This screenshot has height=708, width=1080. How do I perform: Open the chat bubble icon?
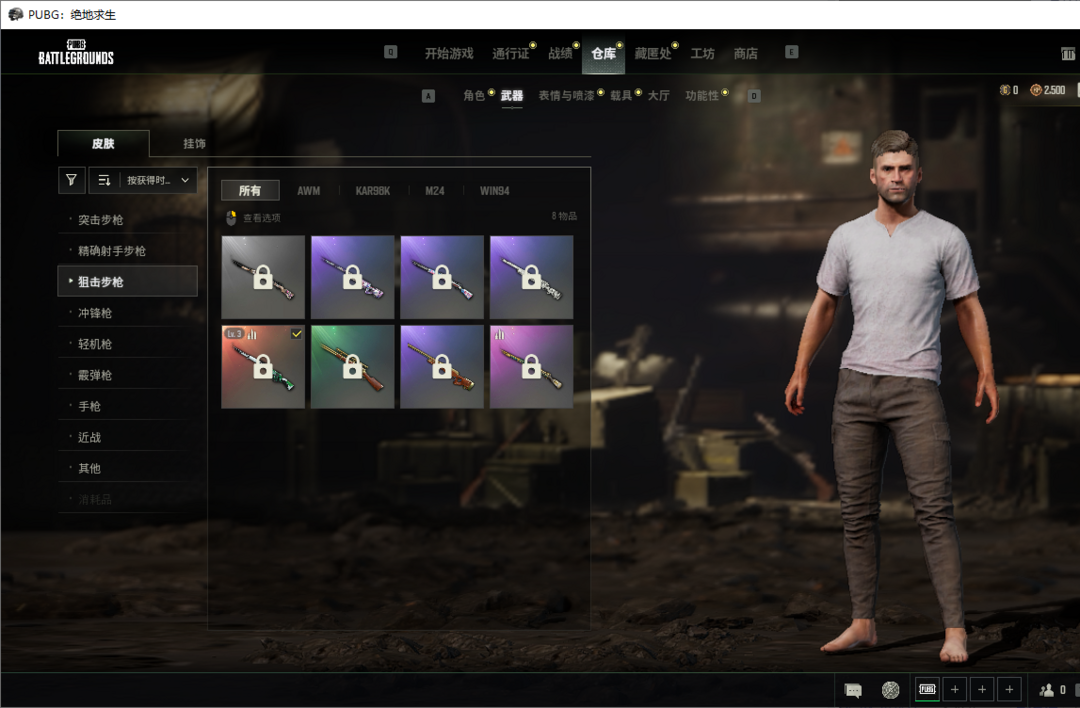853,690
